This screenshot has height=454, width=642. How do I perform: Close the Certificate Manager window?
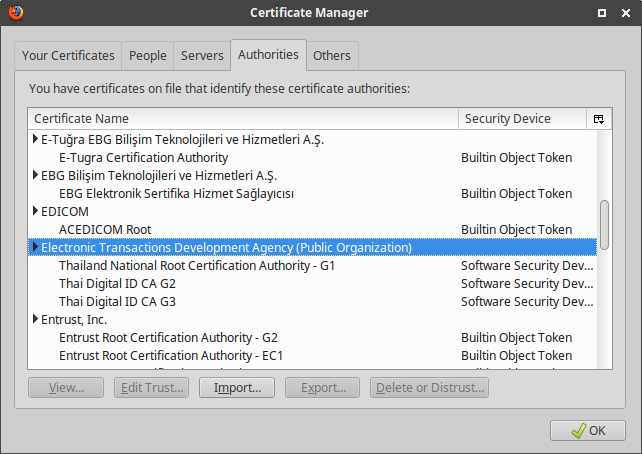(x=626, y=12)
